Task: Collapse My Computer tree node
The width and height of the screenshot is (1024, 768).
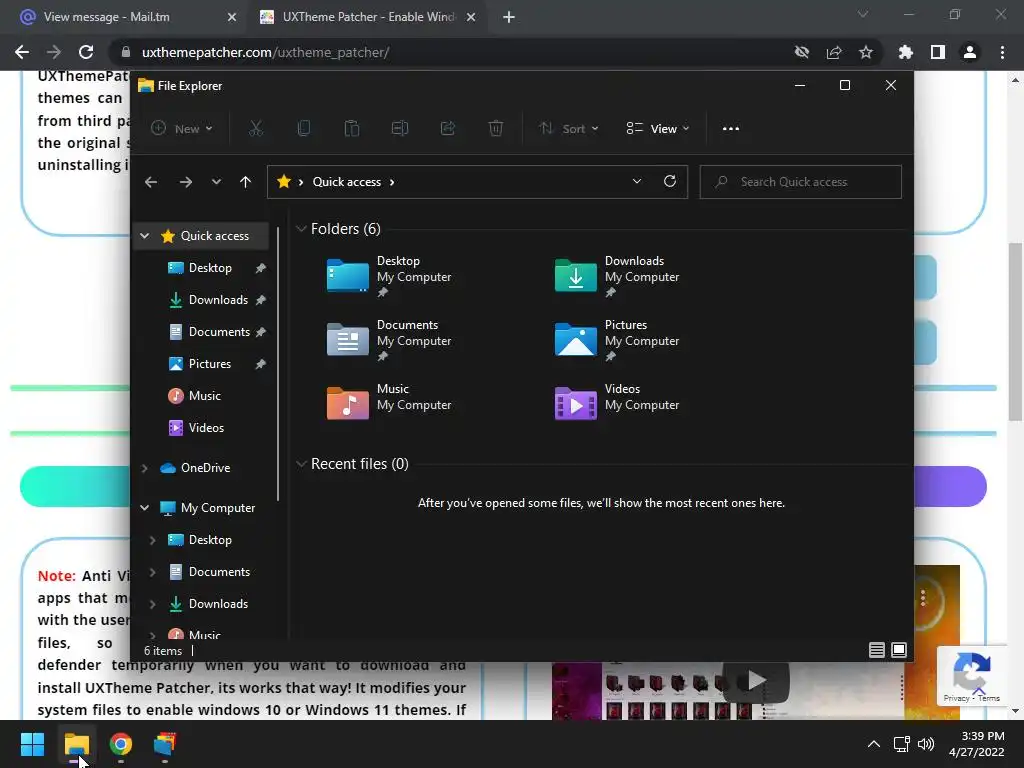Action: 145,508
